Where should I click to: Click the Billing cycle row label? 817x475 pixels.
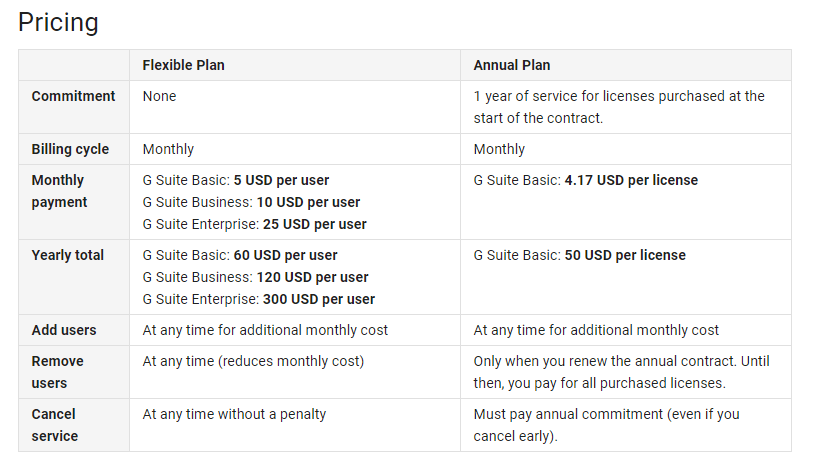pyautogui.click(x=70, y=149)
